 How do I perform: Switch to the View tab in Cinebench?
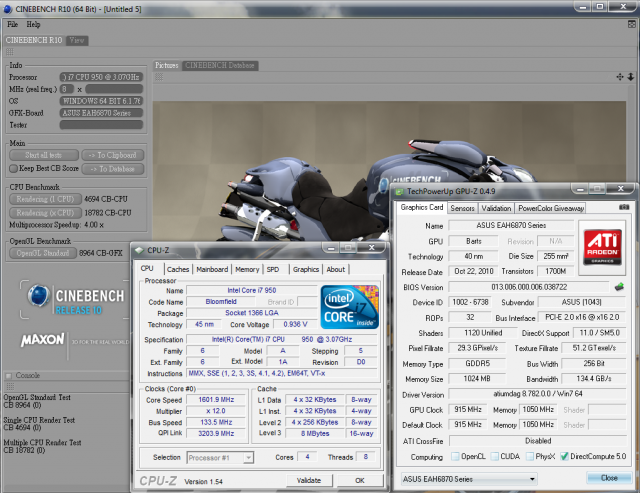[77, 40]
